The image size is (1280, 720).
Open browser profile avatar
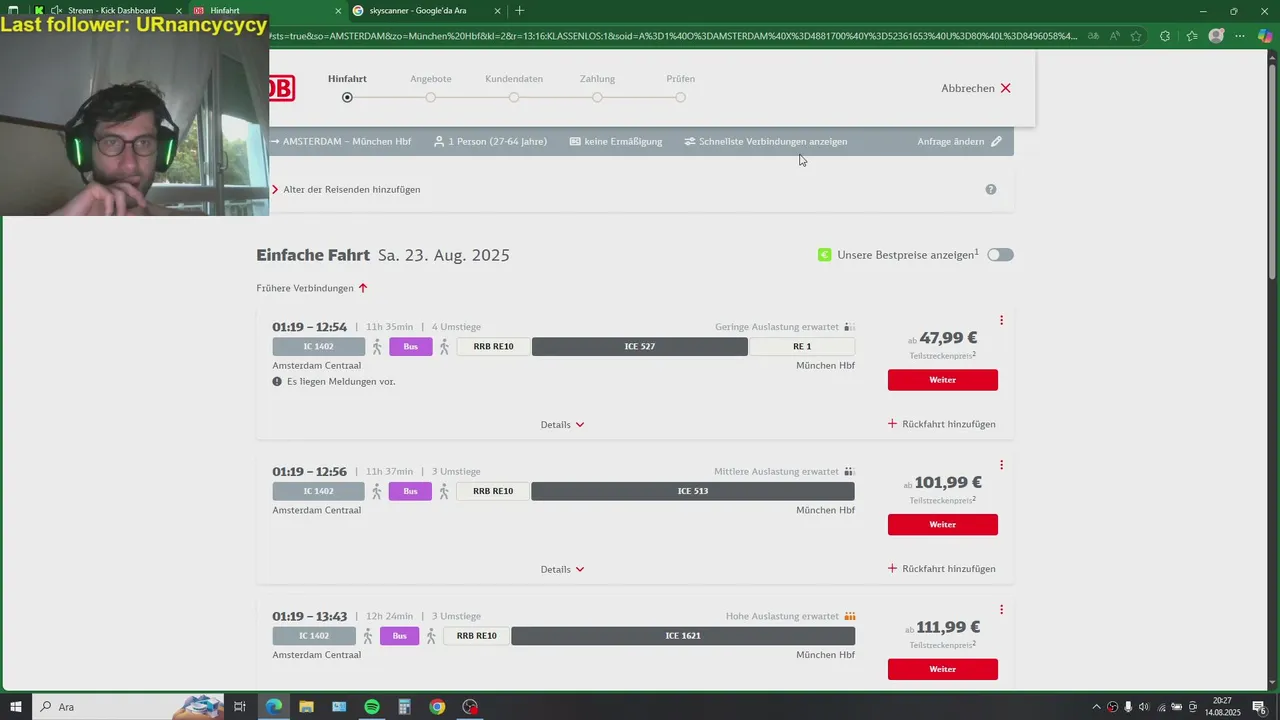click(1216, 36)
